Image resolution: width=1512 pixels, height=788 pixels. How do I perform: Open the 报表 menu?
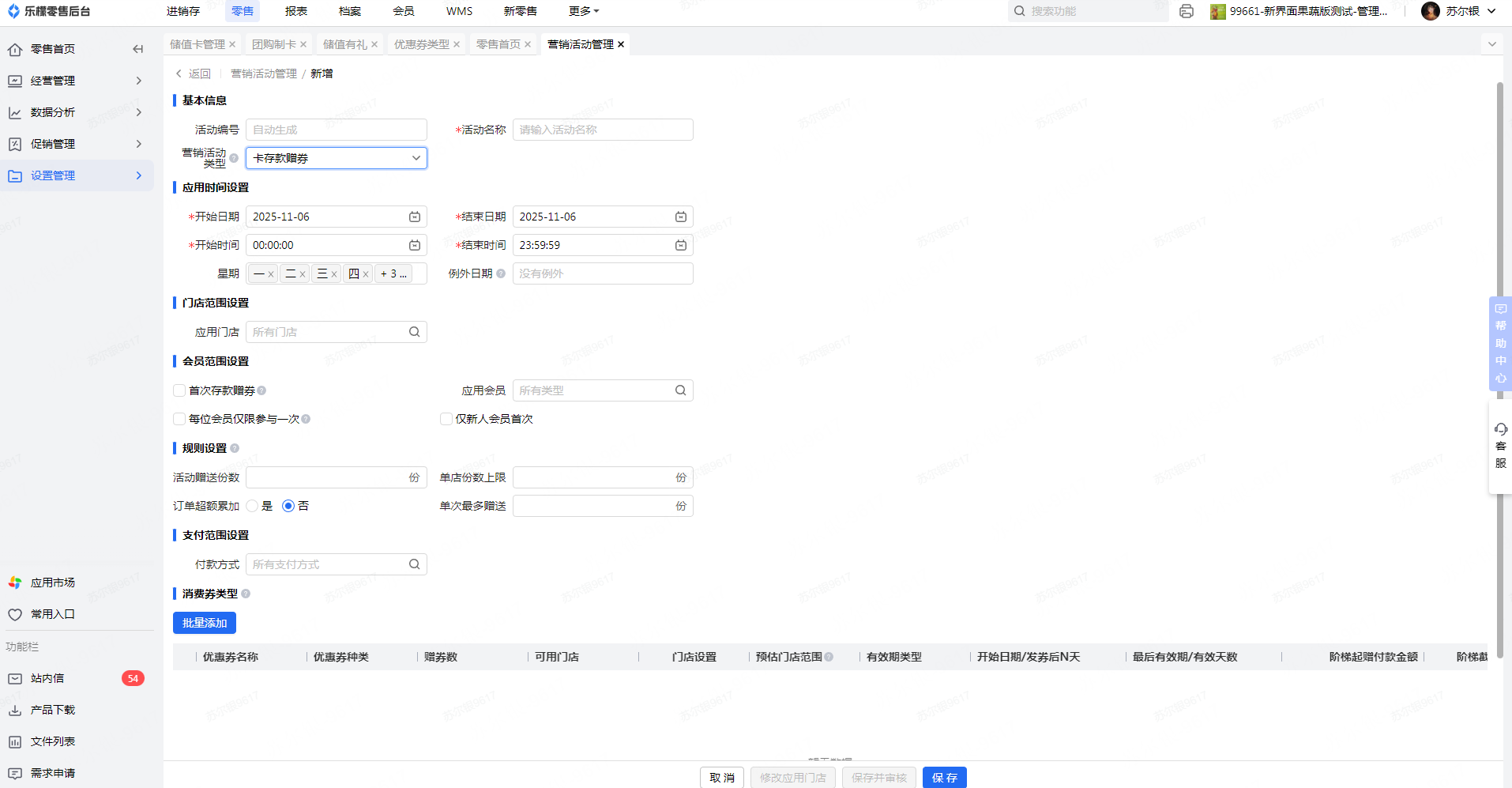click(x=296, y=11)
